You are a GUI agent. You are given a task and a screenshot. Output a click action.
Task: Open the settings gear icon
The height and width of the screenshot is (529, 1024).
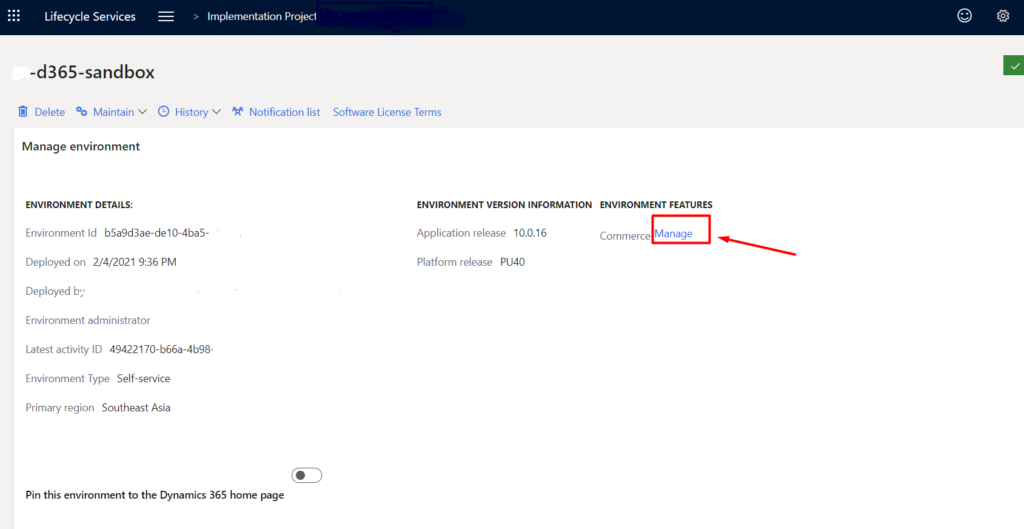1002,16
